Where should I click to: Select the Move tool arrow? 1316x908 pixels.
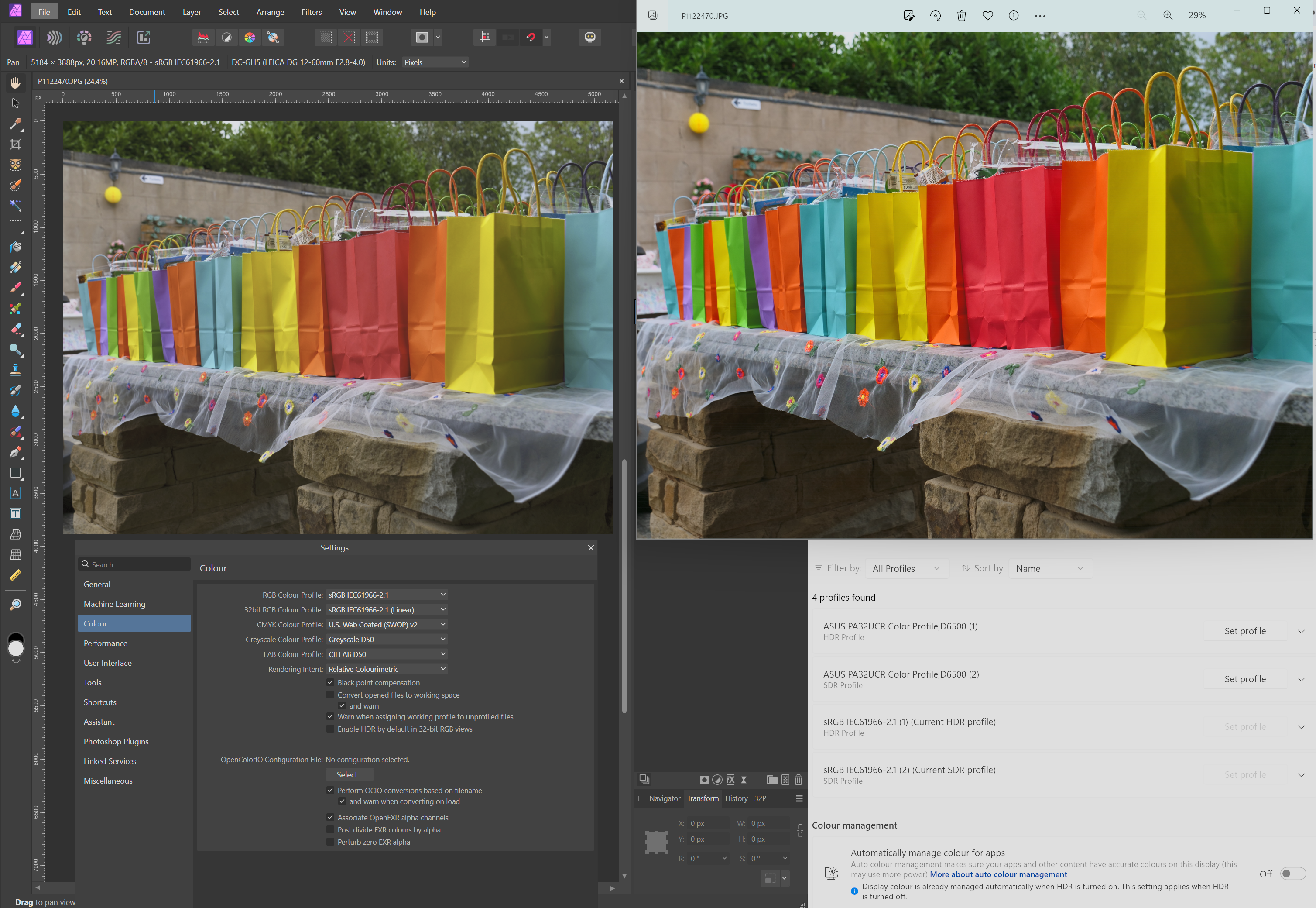tap(15, 103)
